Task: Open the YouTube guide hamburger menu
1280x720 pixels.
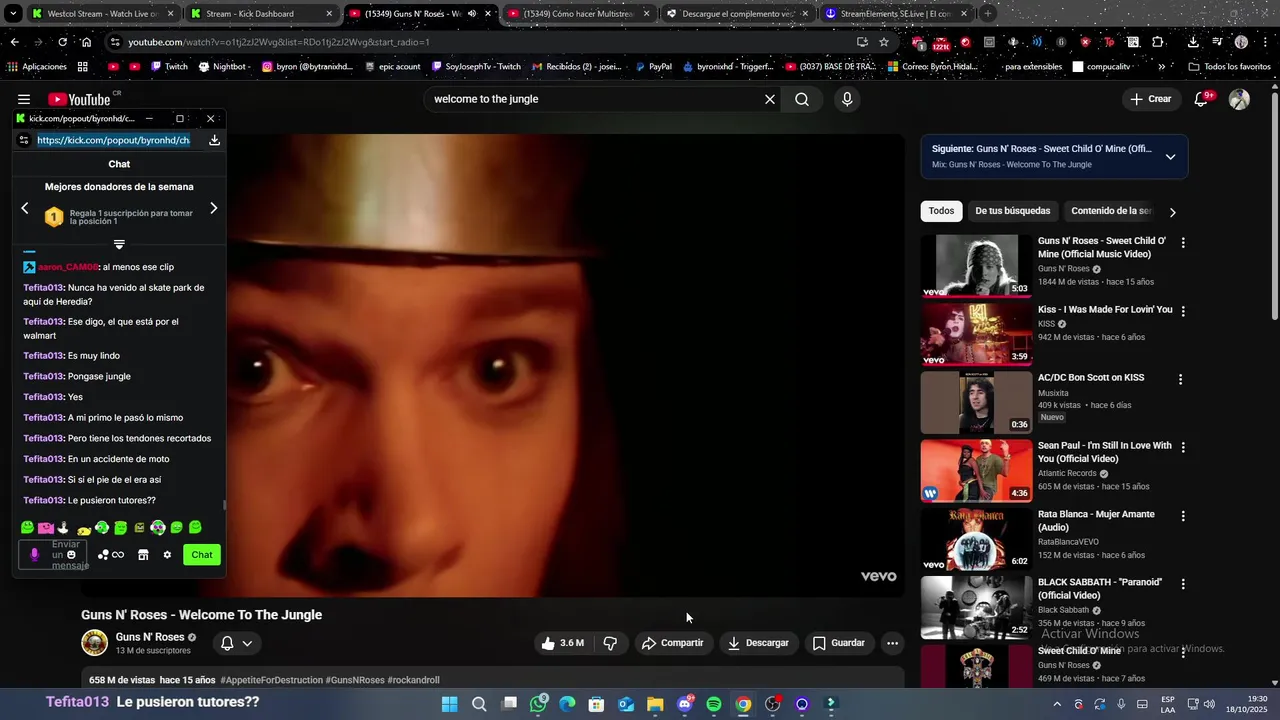Action: coord(23,99)
